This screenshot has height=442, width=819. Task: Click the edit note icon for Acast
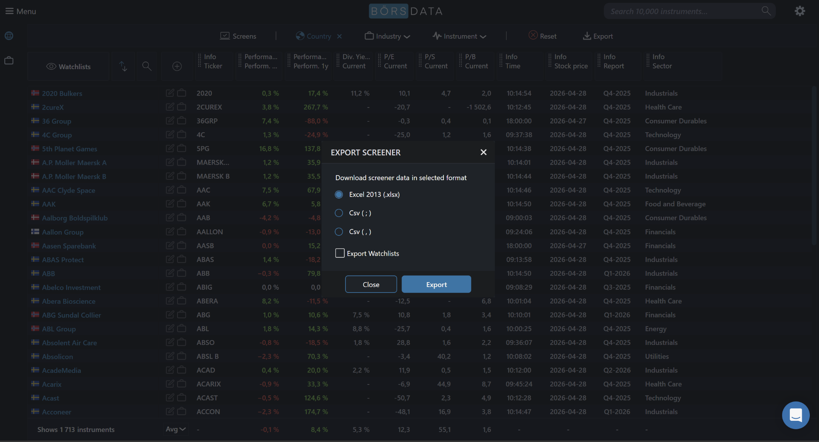pyautogui.click(x=170, y=398)
